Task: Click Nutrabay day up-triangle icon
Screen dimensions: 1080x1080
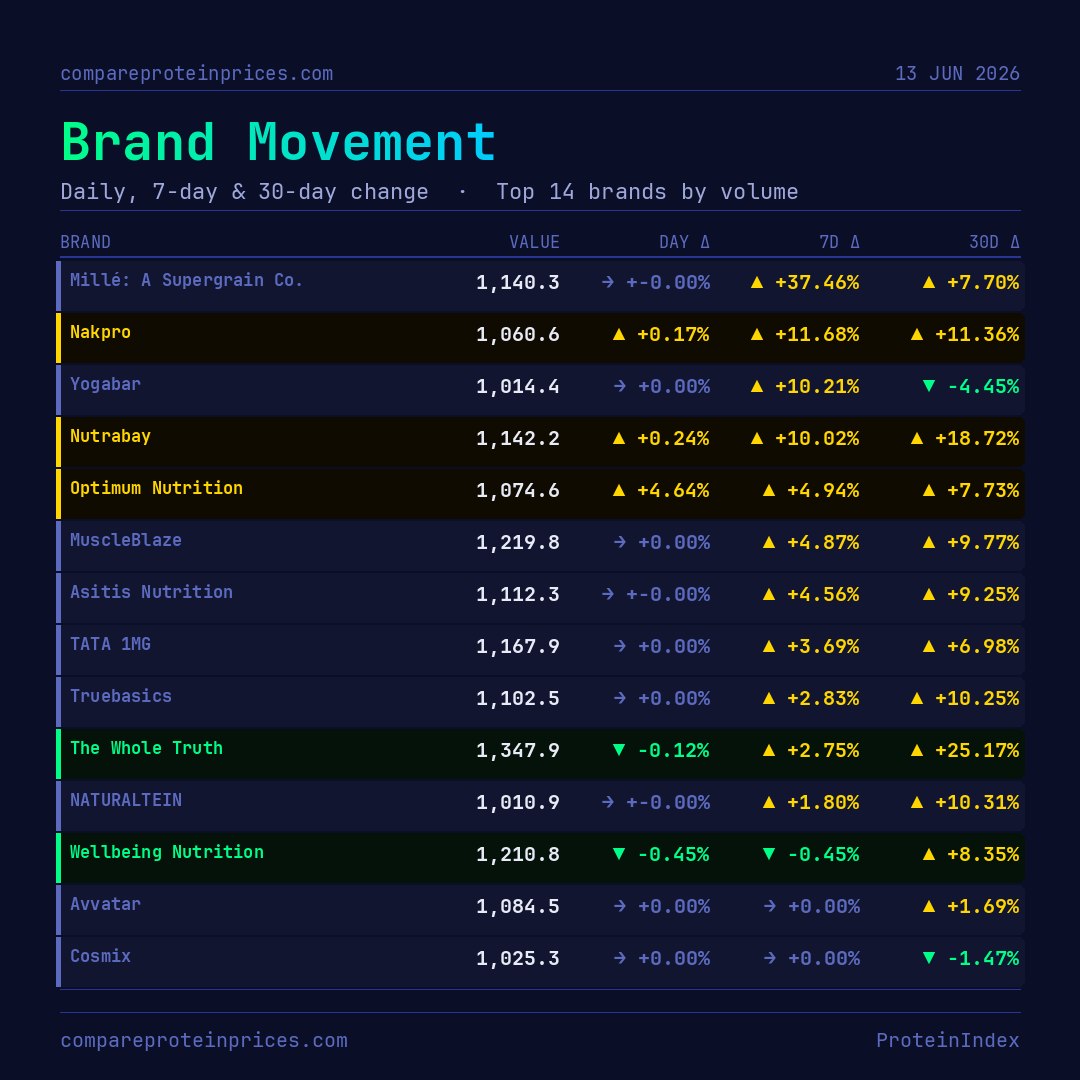Action: click(x=619, y=438)
